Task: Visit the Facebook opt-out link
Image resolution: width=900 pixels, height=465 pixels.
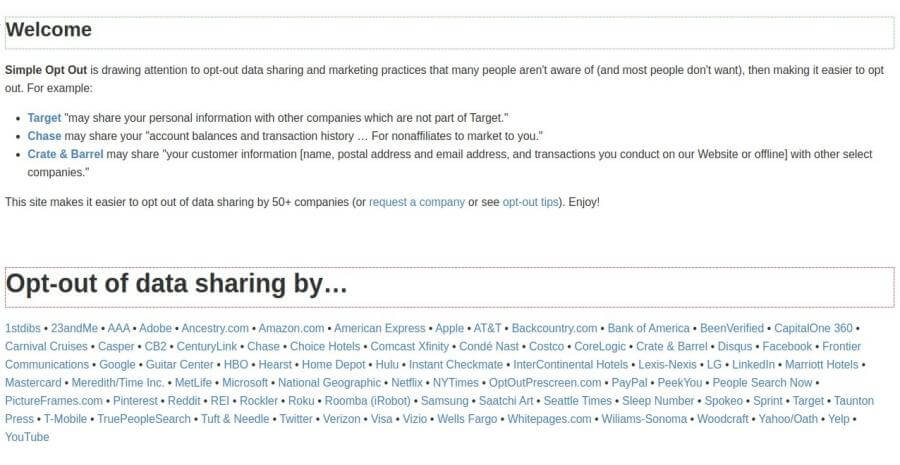Action: [787, 347]
